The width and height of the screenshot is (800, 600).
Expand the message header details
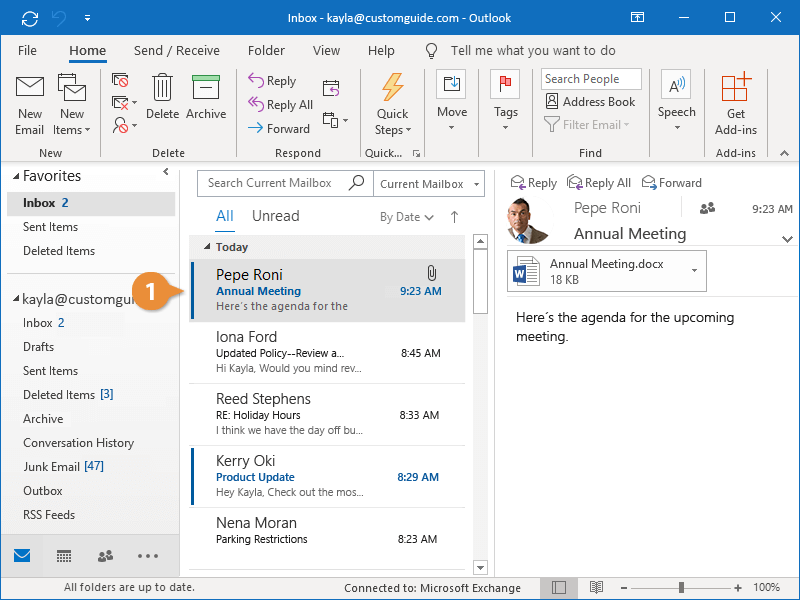(787, 239)
